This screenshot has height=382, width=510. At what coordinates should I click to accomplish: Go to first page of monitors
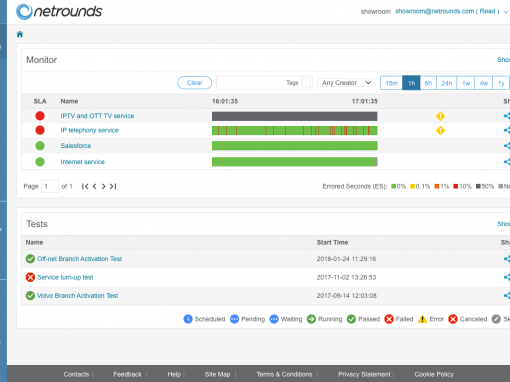coord(85,186)
